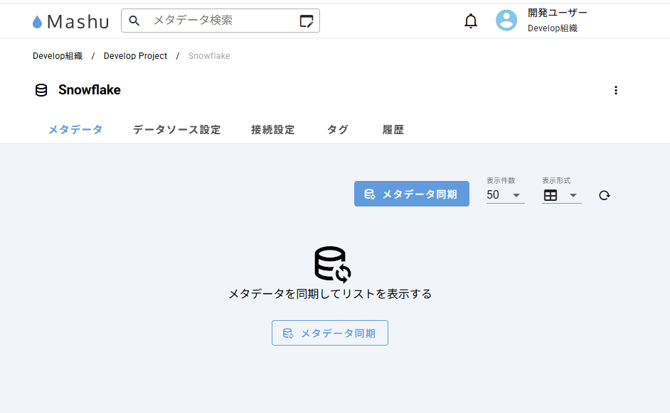Go to the 履歴 tab
The width and height of the screenshot is (670, 413).
tap(393, 130)
